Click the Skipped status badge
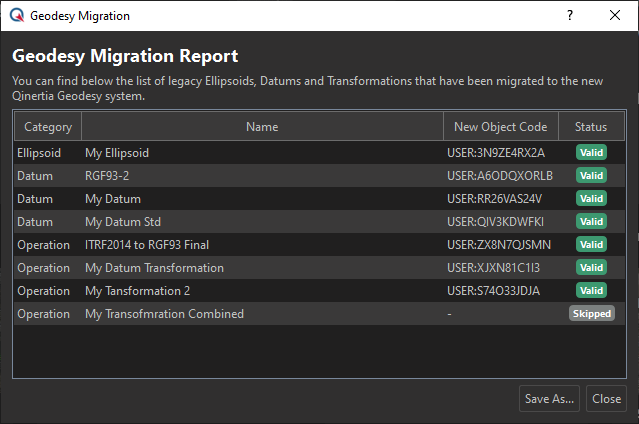The height and width of the screenshot is (424, 639). click(591, 313)
